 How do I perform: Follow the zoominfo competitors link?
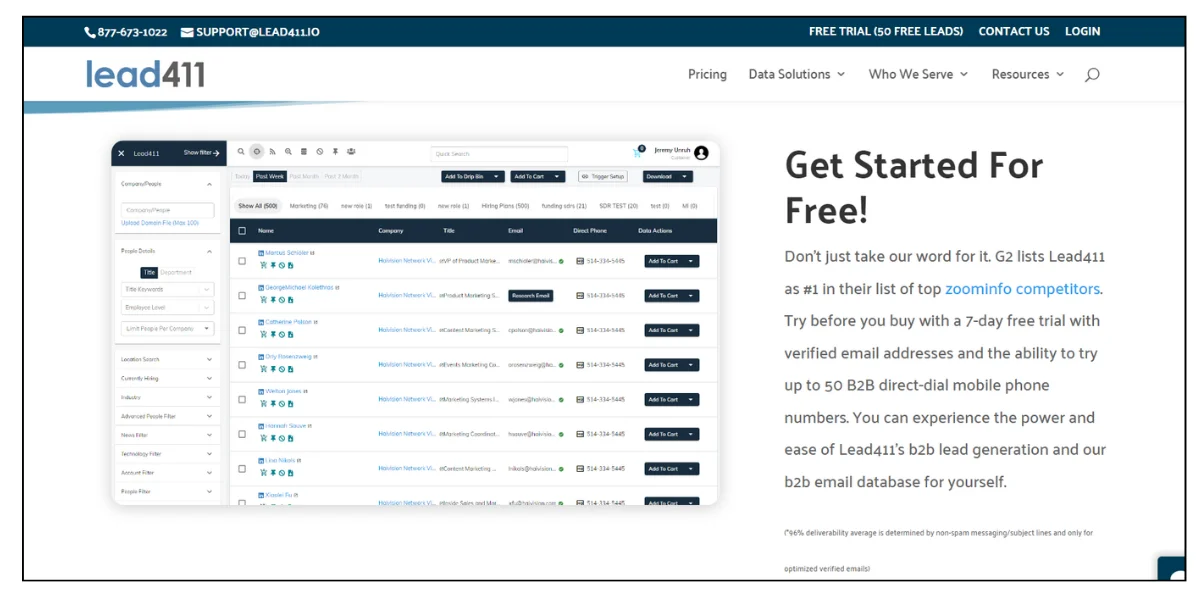[x=1022, y=289]
